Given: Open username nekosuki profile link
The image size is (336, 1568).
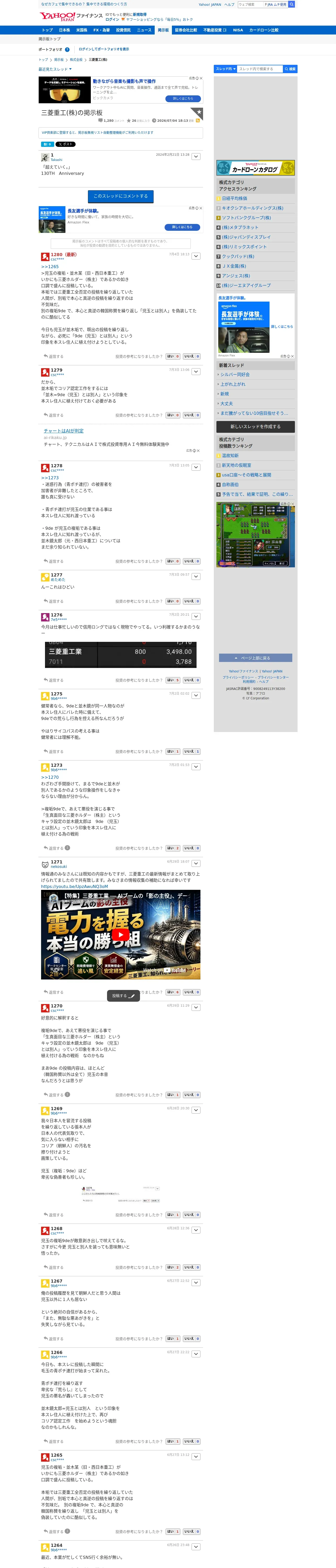Looking at the screenshot, I should 59,867.
